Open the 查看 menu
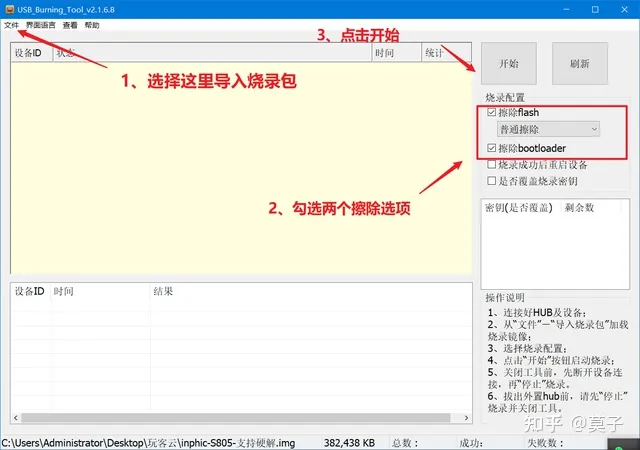The image size is (640, 450). coord(70,25)
